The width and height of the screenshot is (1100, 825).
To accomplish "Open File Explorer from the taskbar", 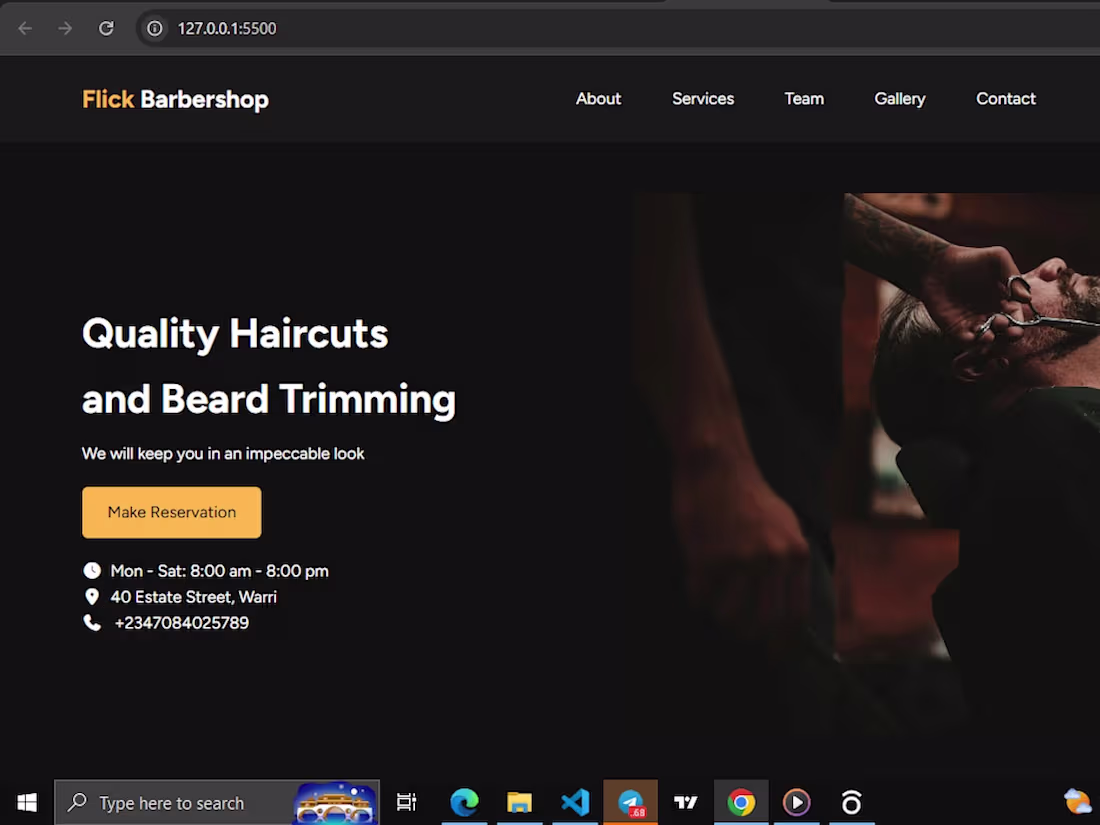I will point(520,802).
